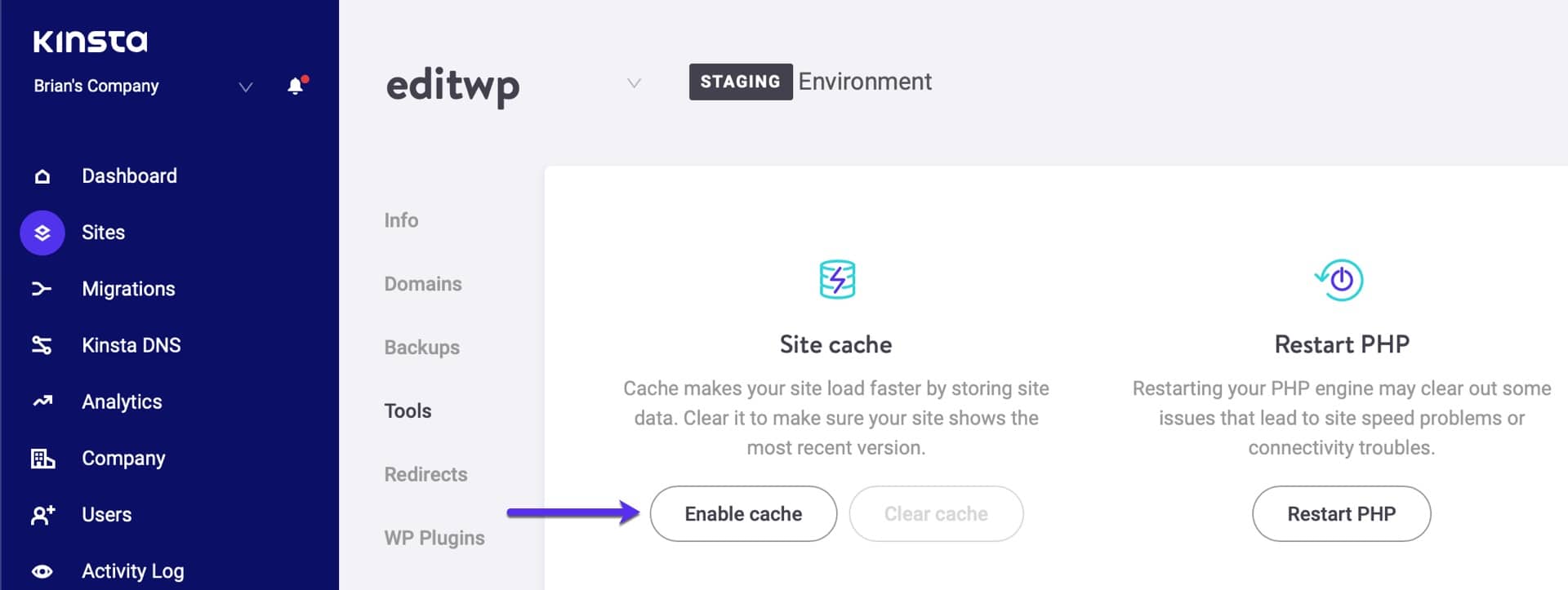Click the Enable cache button

(743, 514)
